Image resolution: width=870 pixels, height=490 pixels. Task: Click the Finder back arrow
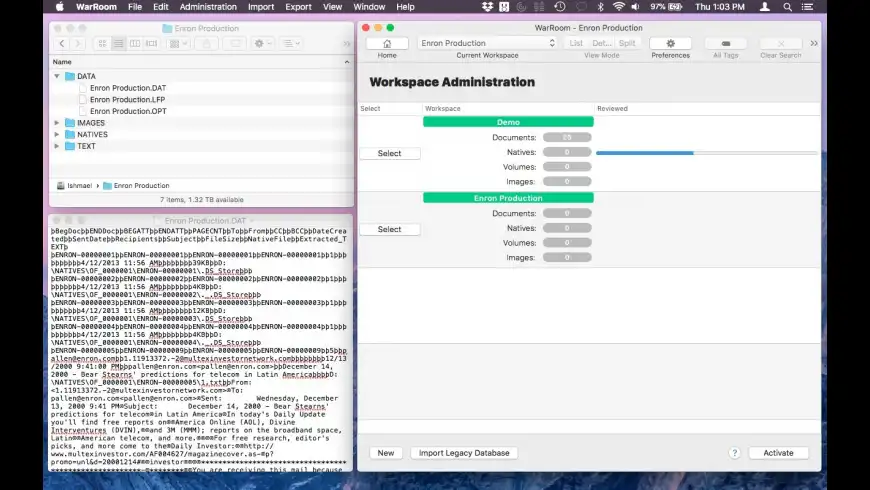[63, 44]
